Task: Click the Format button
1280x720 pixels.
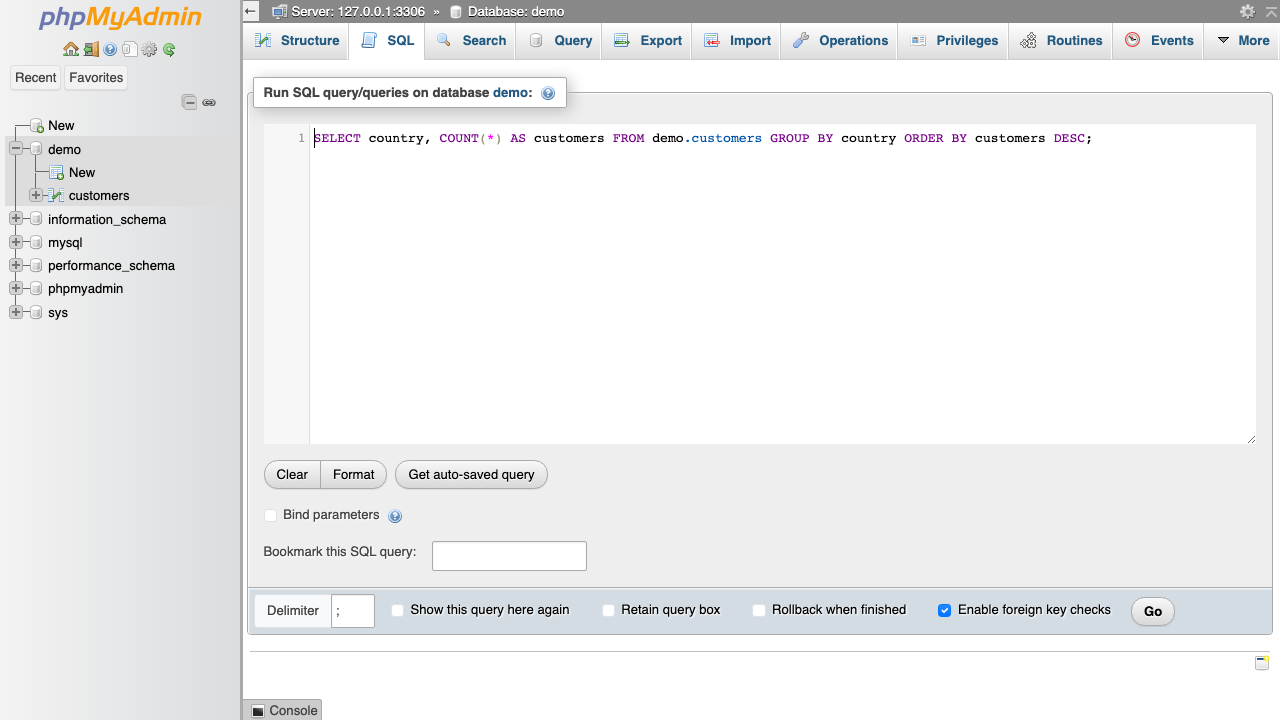Action: click(x=354, y=474)
